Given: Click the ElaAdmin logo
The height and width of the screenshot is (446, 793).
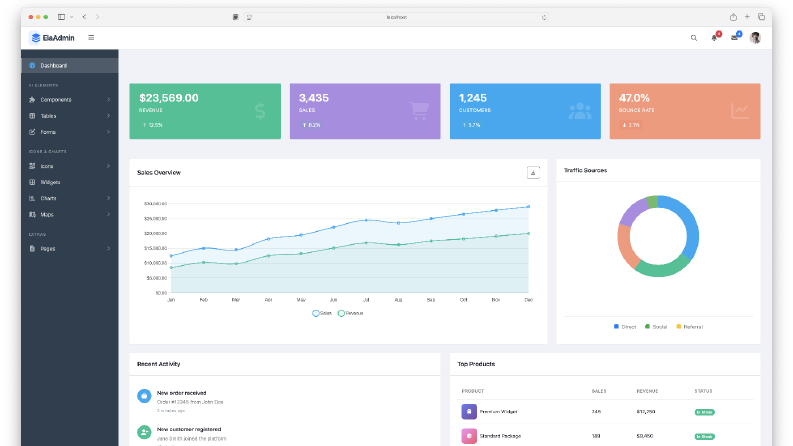Looking at the screenshot, I should tap(53, 38).
